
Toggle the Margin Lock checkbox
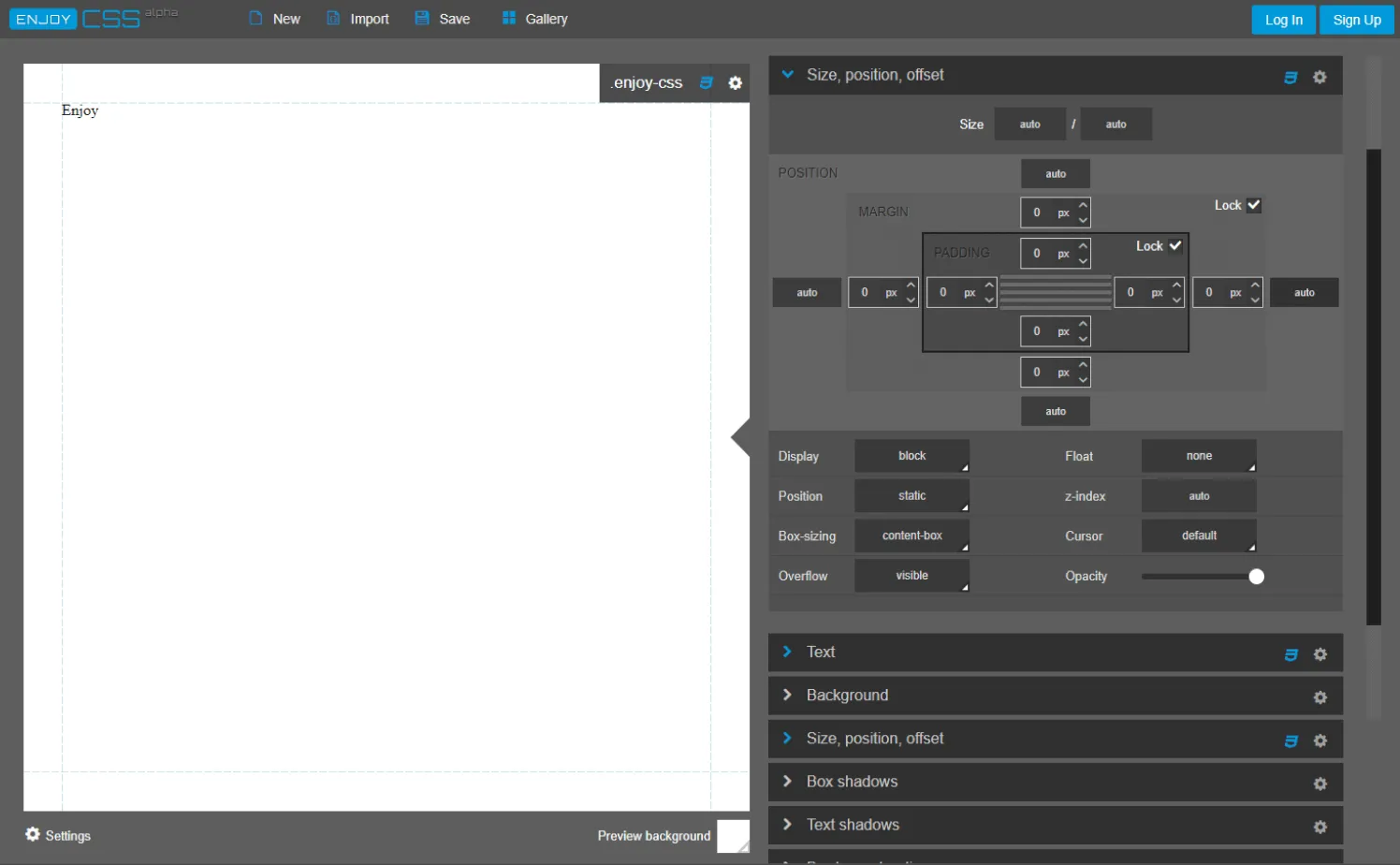point(1254,205)
